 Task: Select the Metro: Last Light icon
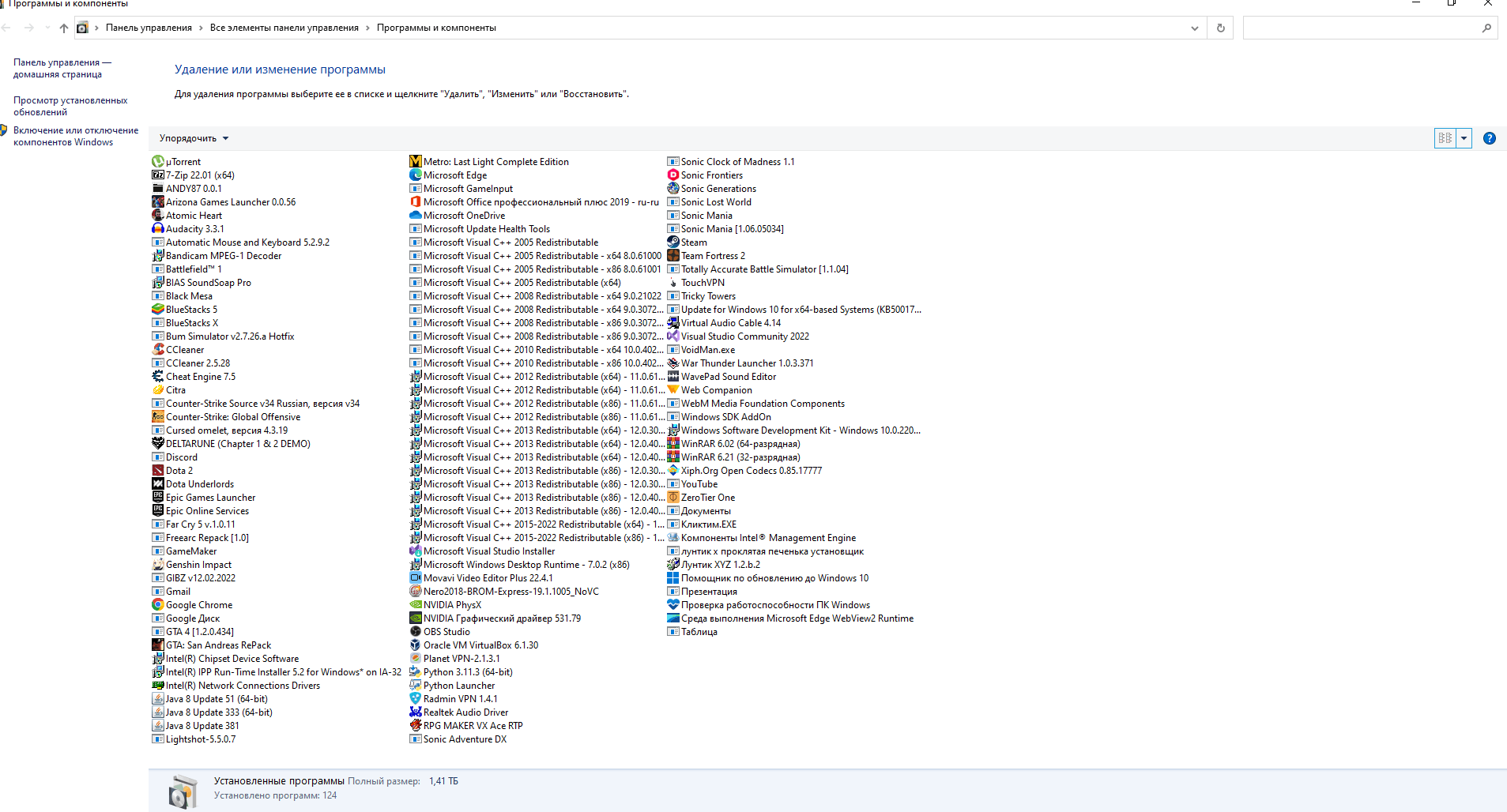(x=416, y=161)
